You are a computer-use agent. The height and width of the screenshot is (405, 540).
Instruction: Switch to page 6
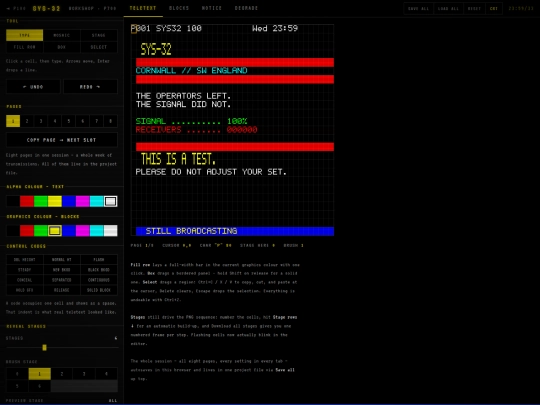(x=83, y=121)
